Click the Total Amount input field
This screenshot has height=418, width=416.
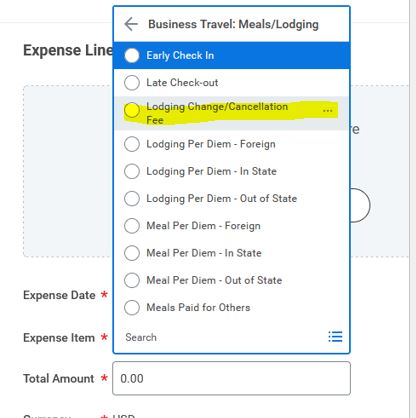coord(231,378)
